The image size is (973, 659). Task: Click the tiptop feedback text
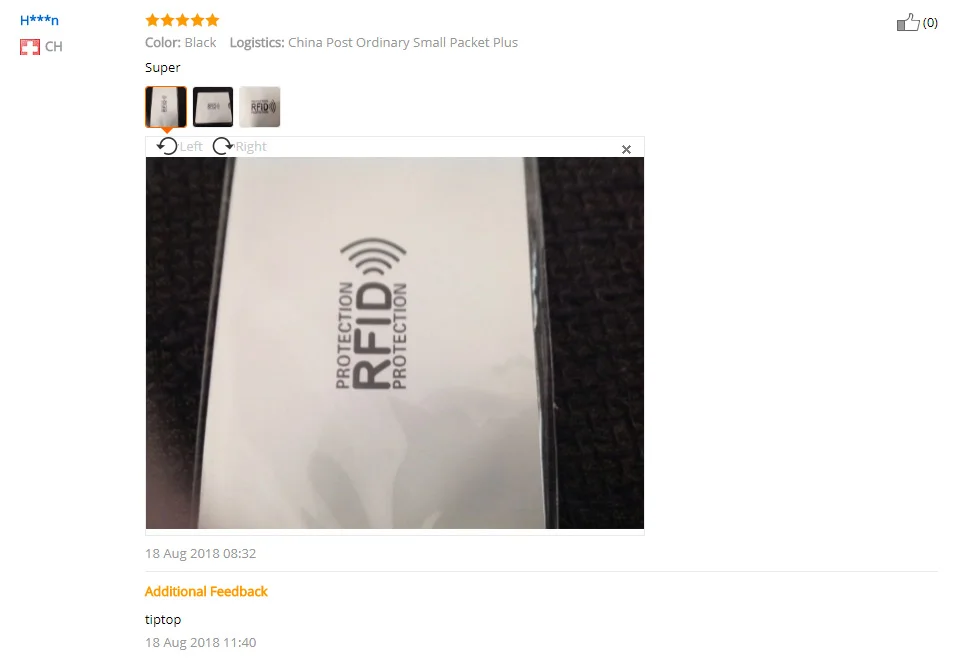[163, 620]
